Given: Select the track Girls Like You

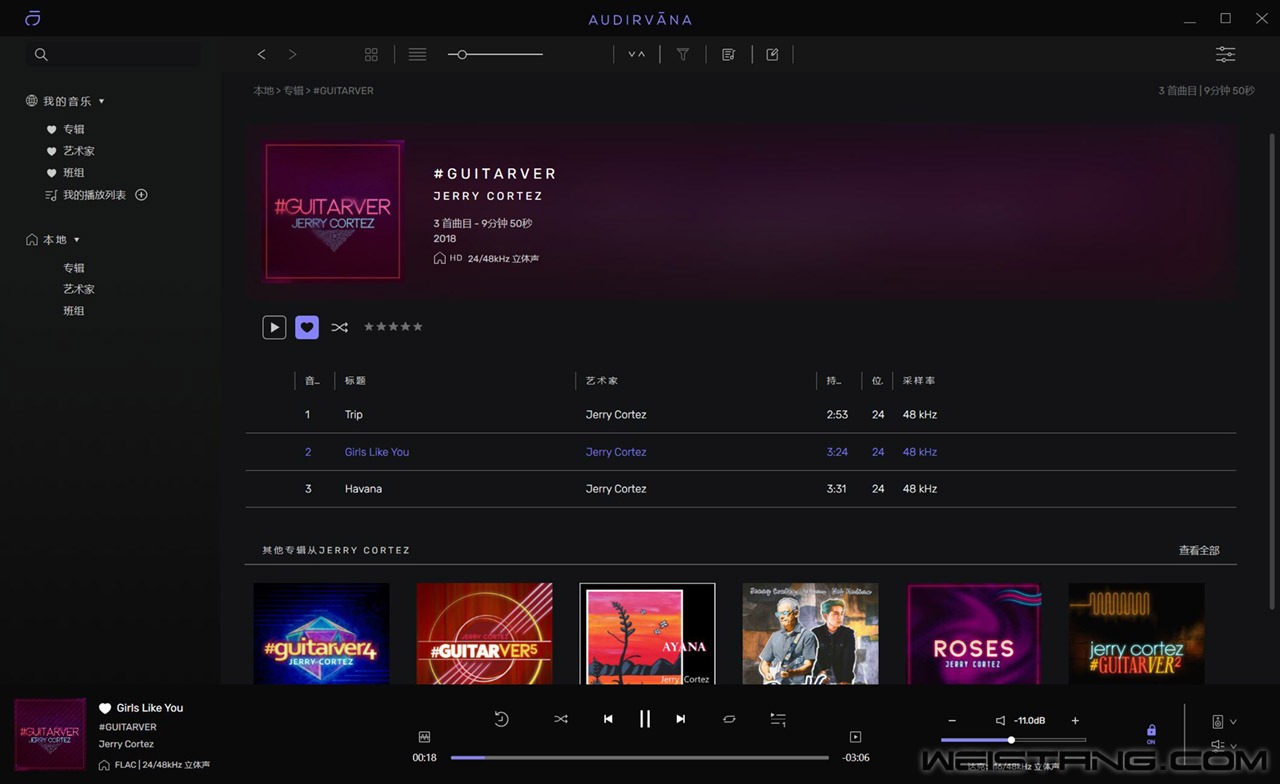Looking at the screenshot, I should click(x=740, y=452).
